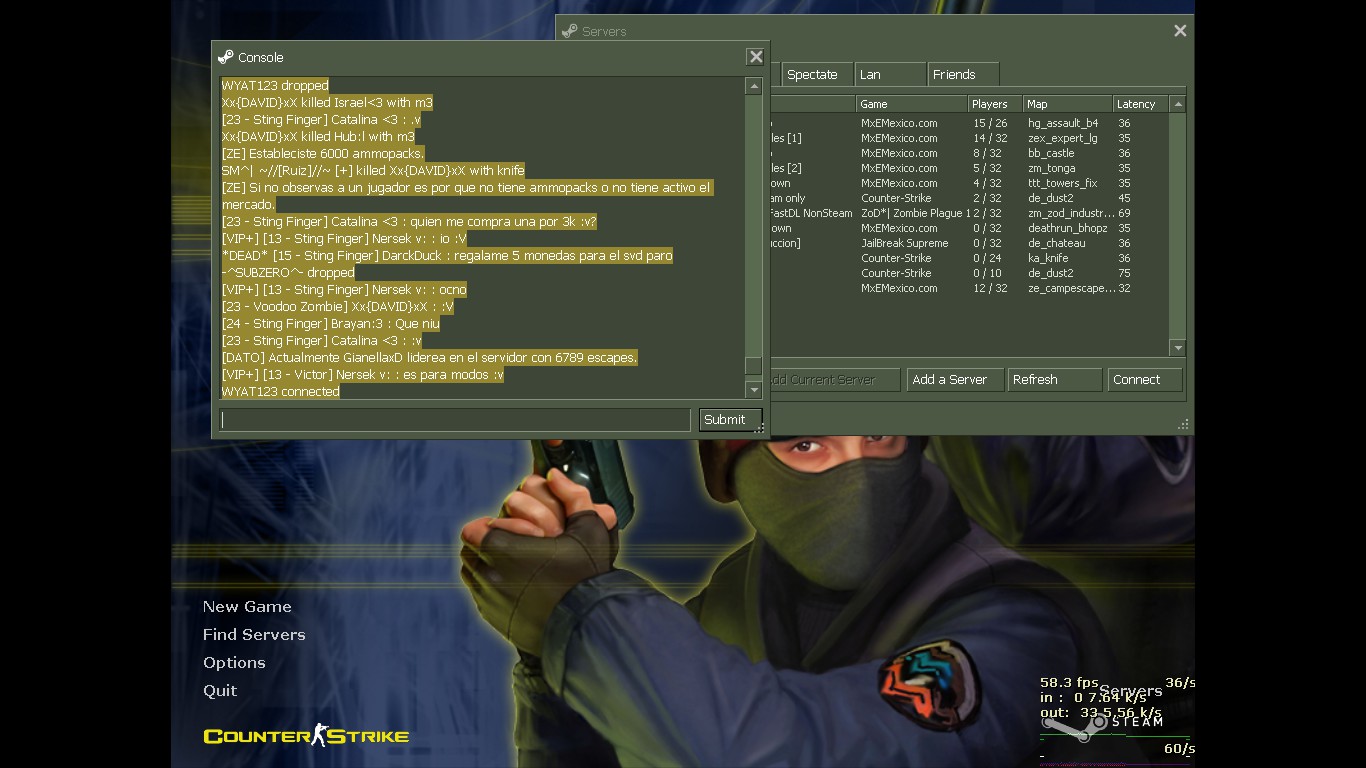
Task: Select the ze_campescape server row
Action: (x=968, y=288)
